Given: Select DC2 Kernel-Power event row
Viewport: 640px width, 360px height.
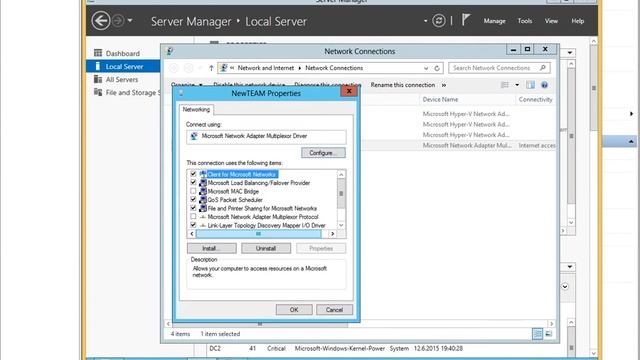Looking at the screenshot, I should pyautogui.click(x=388, y=349).
